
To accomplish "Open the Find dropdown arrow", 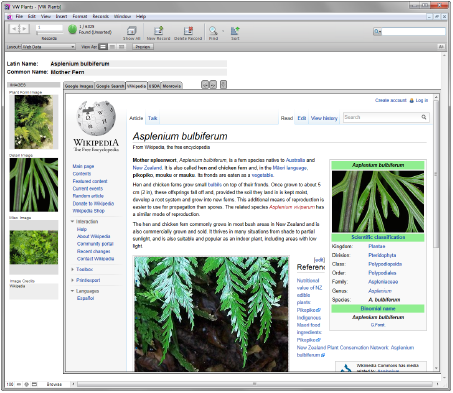I will (x=223, y=31).
